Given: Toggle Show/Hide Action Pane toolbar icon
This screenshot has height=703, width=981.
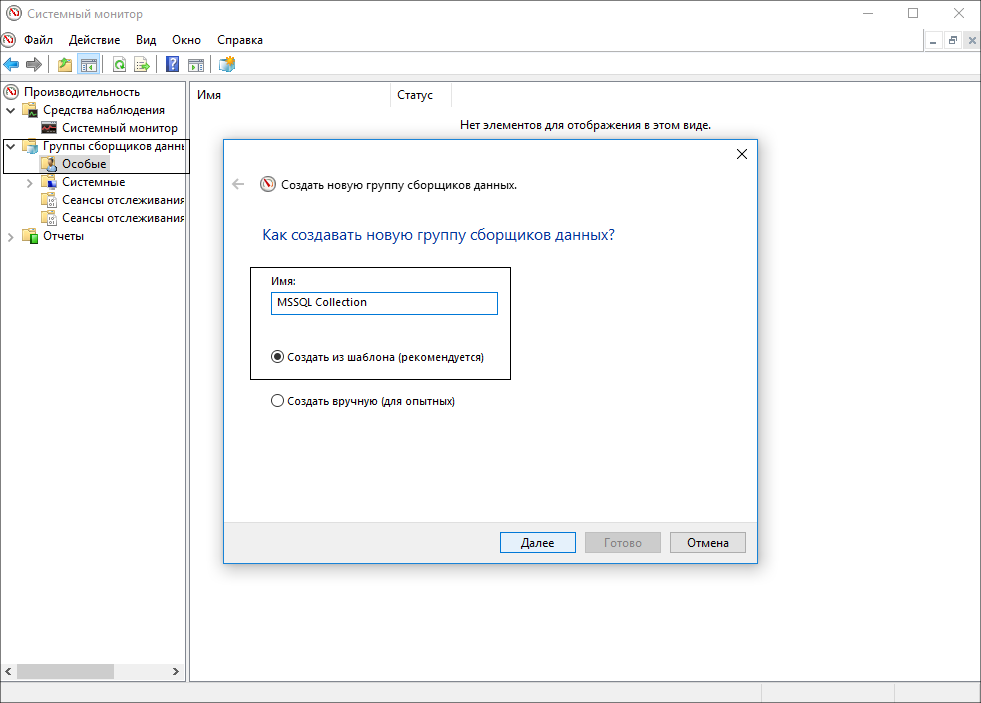Looking at the screenshot, I should 196,65.
